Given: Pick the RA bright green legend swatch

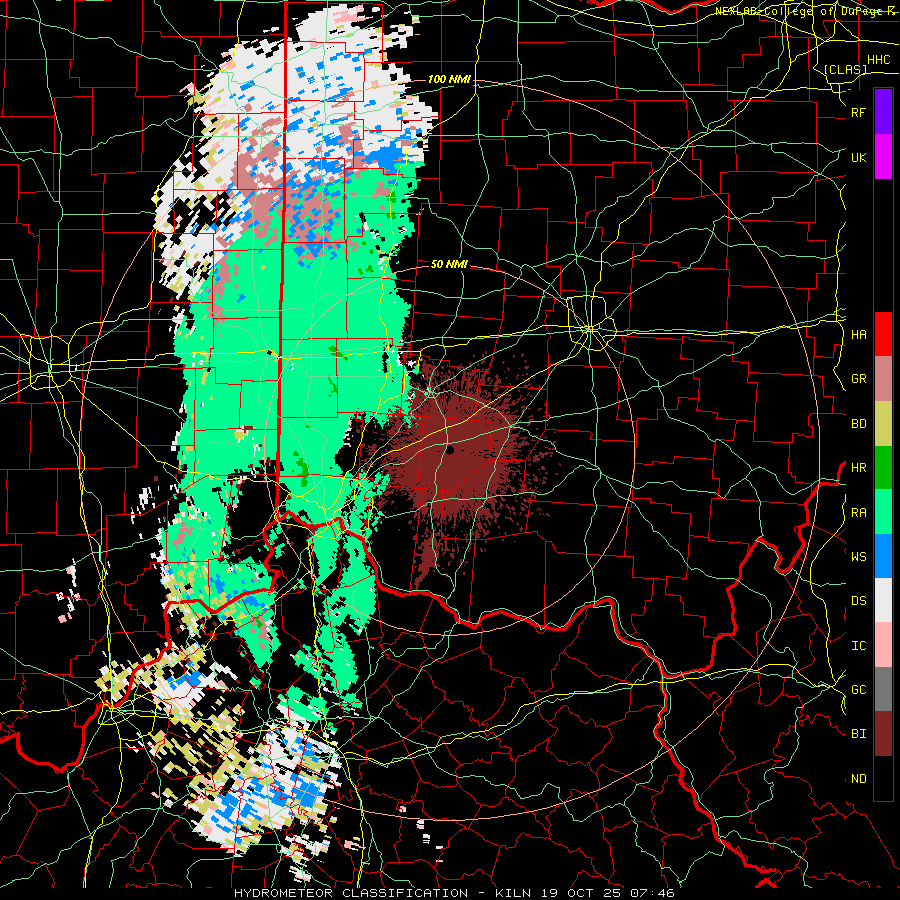Looking at the screenshot, I should (x=883, y=512).
